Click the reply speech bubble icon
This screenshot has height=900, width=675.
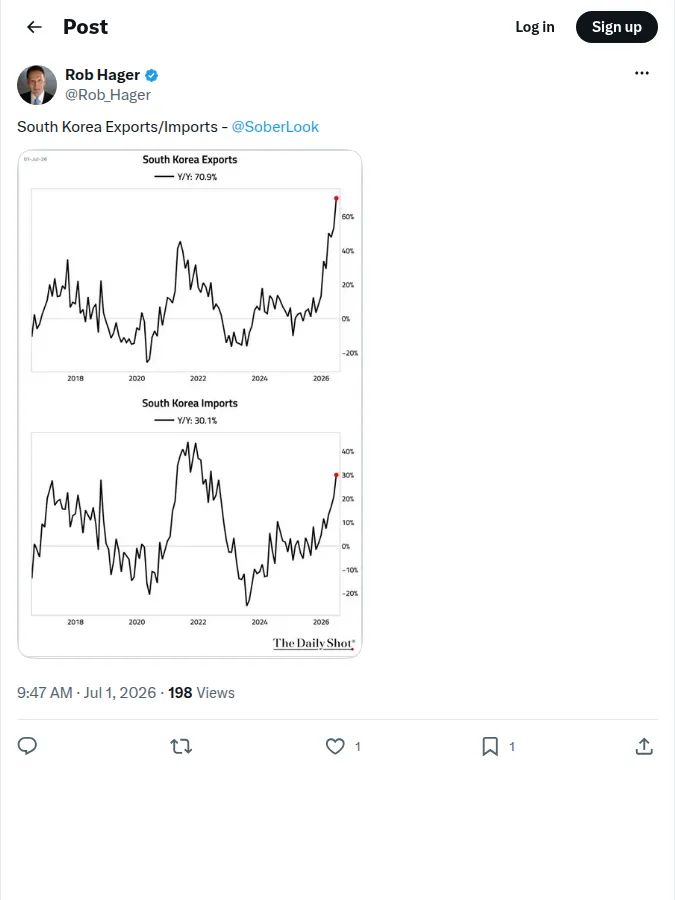[x=27, y=746]
